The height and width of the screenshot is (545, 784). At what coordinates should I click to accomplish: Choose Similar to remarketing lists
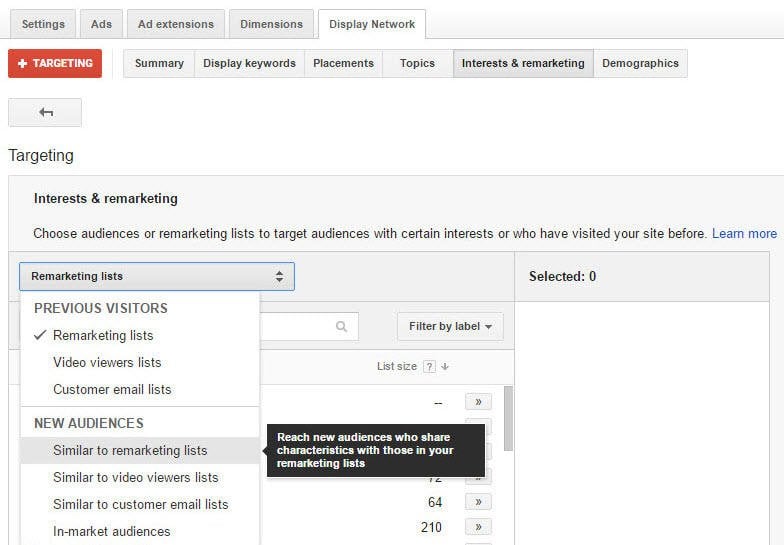[x=140, y=450]
